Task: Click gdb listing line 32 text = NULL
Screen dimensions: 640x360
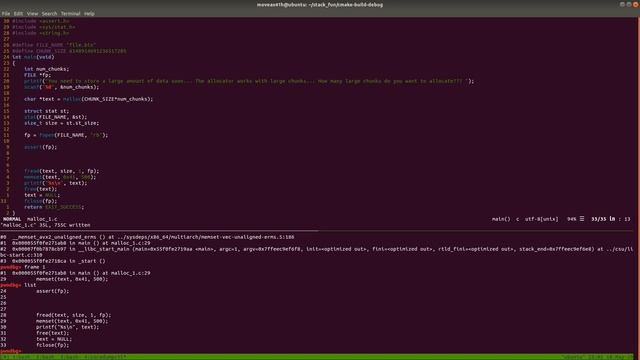Action: pyautogui.click(x=36, y=339)
